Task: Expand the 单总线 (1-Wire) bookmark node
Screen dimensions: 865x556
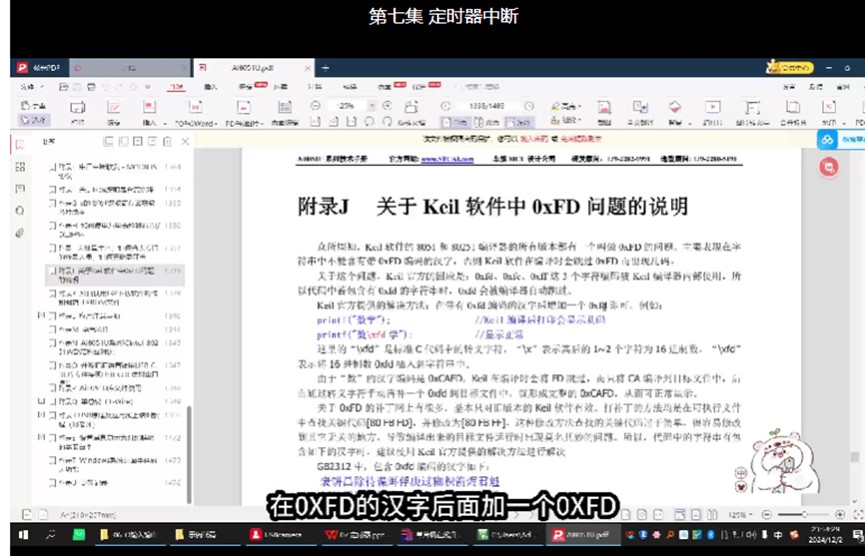Action: tap(41, 401)
